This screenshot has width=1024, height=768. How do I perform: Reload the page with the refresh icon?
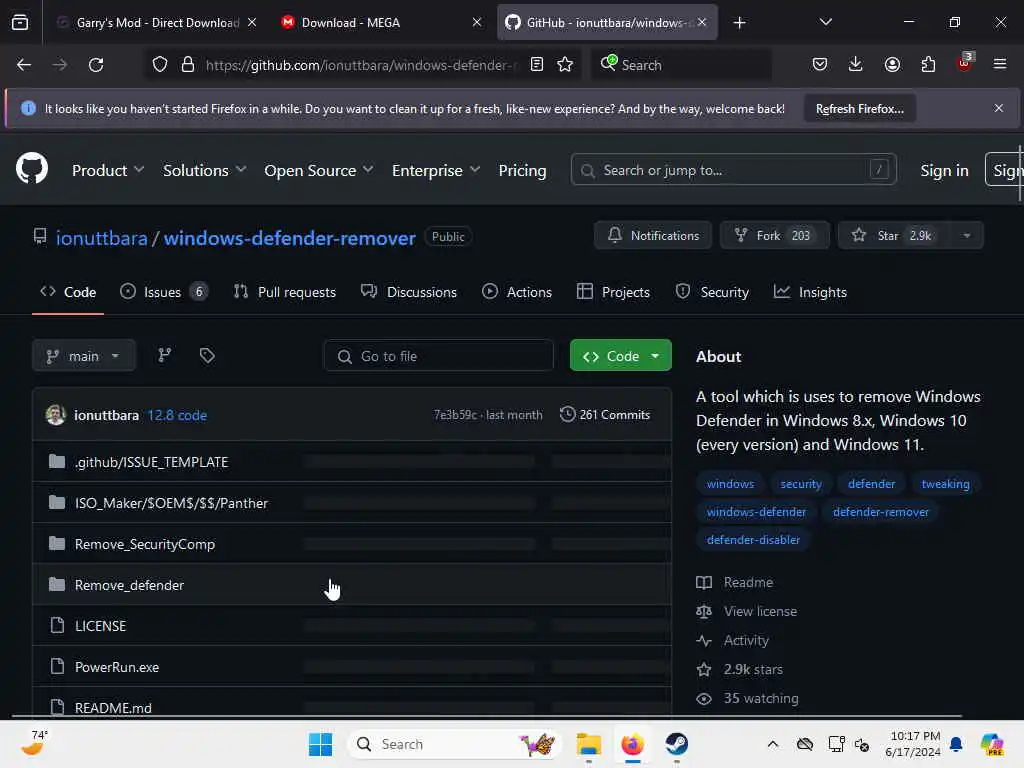tap(96, 65)
